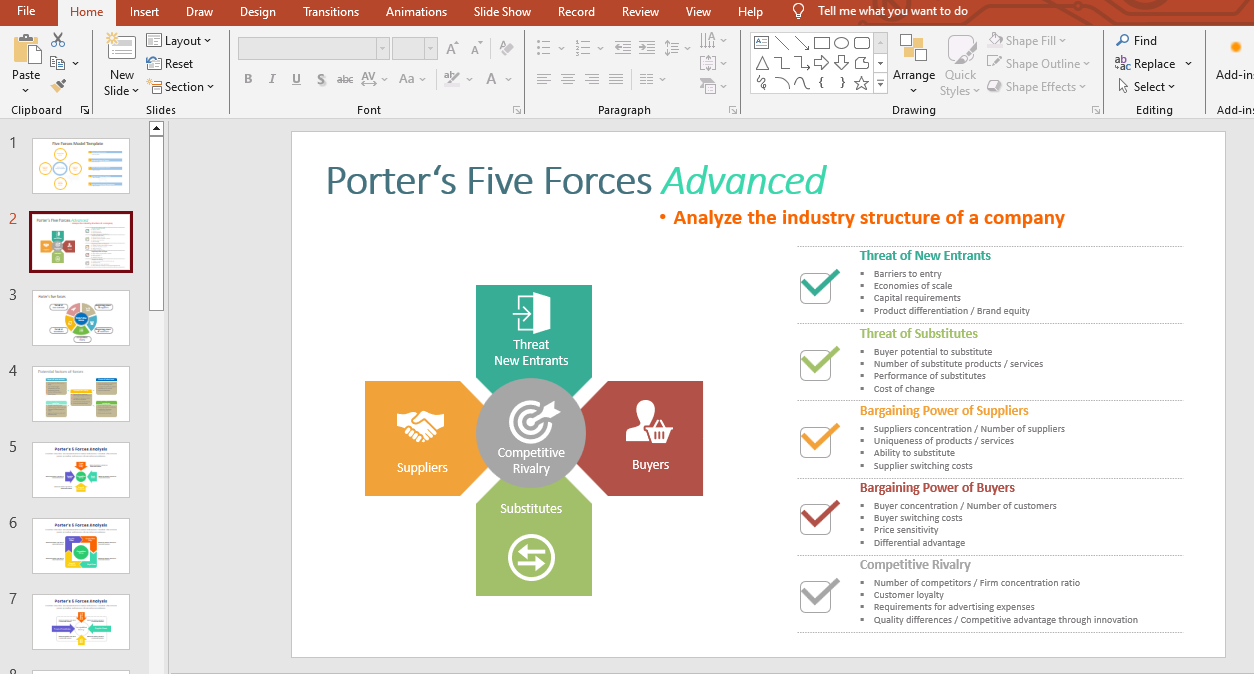Screen dimensions: 1254x674
Task: Click the Text Shadow icon
Action: point(321,79)
